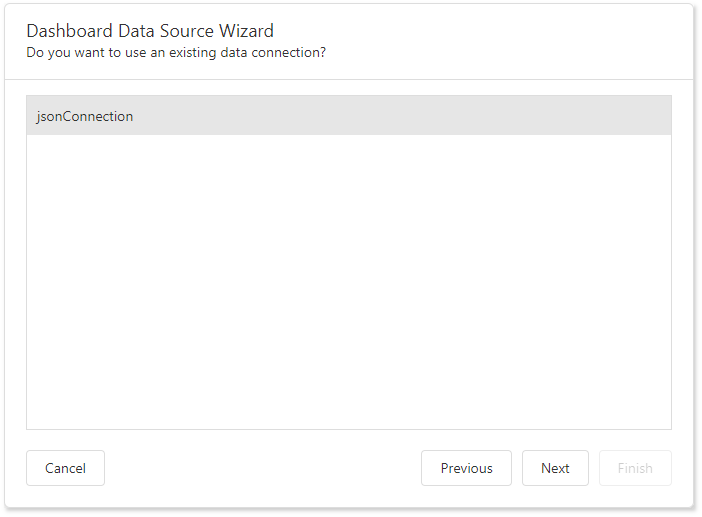The height and width of the screenshot is (517, 702).
Task: Click blank footer area between Cancel and Previous
Action: click(x=262, y=468)
